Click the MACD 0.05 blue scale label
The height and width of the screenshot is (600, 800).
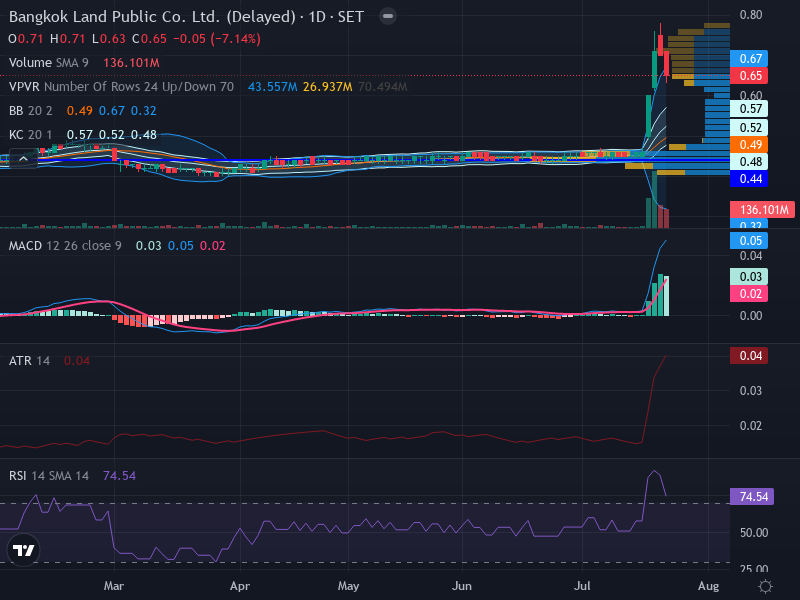coord(749,241)
